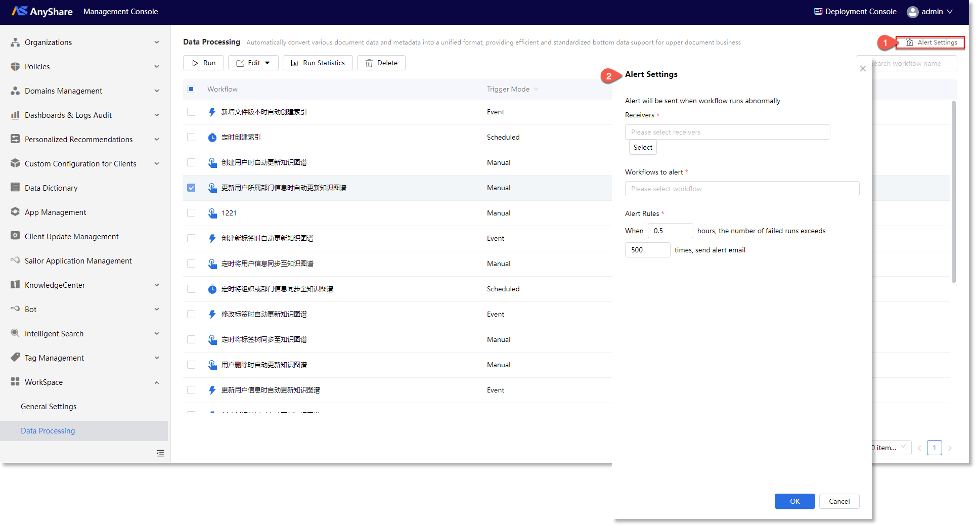
Task: Click the Policies shield icon
Action: pos(16,67)
